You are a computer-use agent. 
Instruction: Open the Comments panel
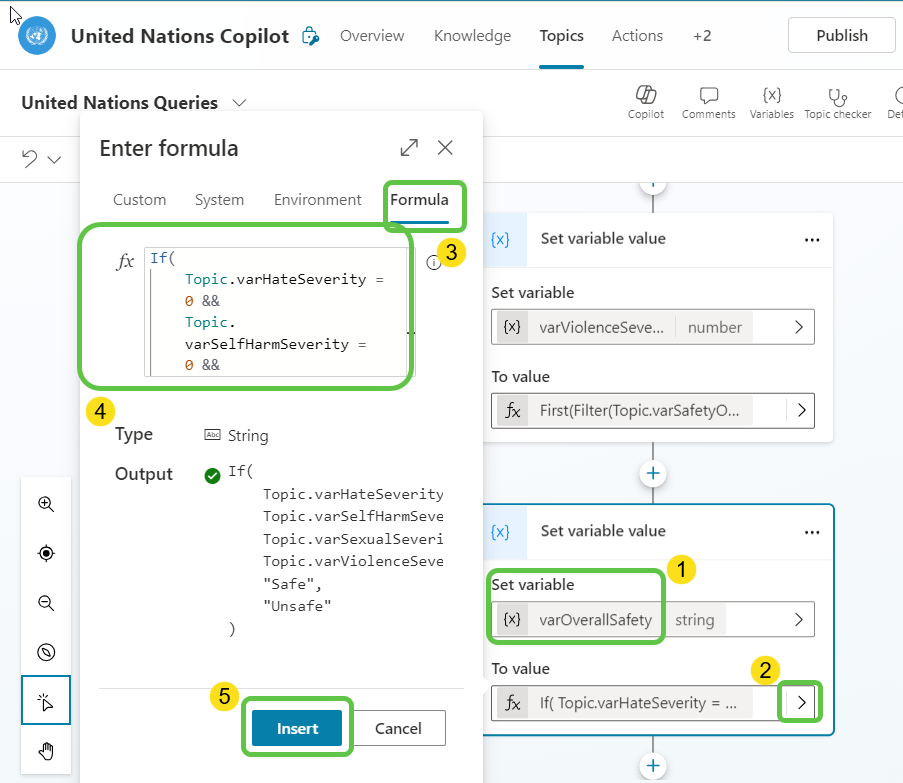(x=708, y=102)
